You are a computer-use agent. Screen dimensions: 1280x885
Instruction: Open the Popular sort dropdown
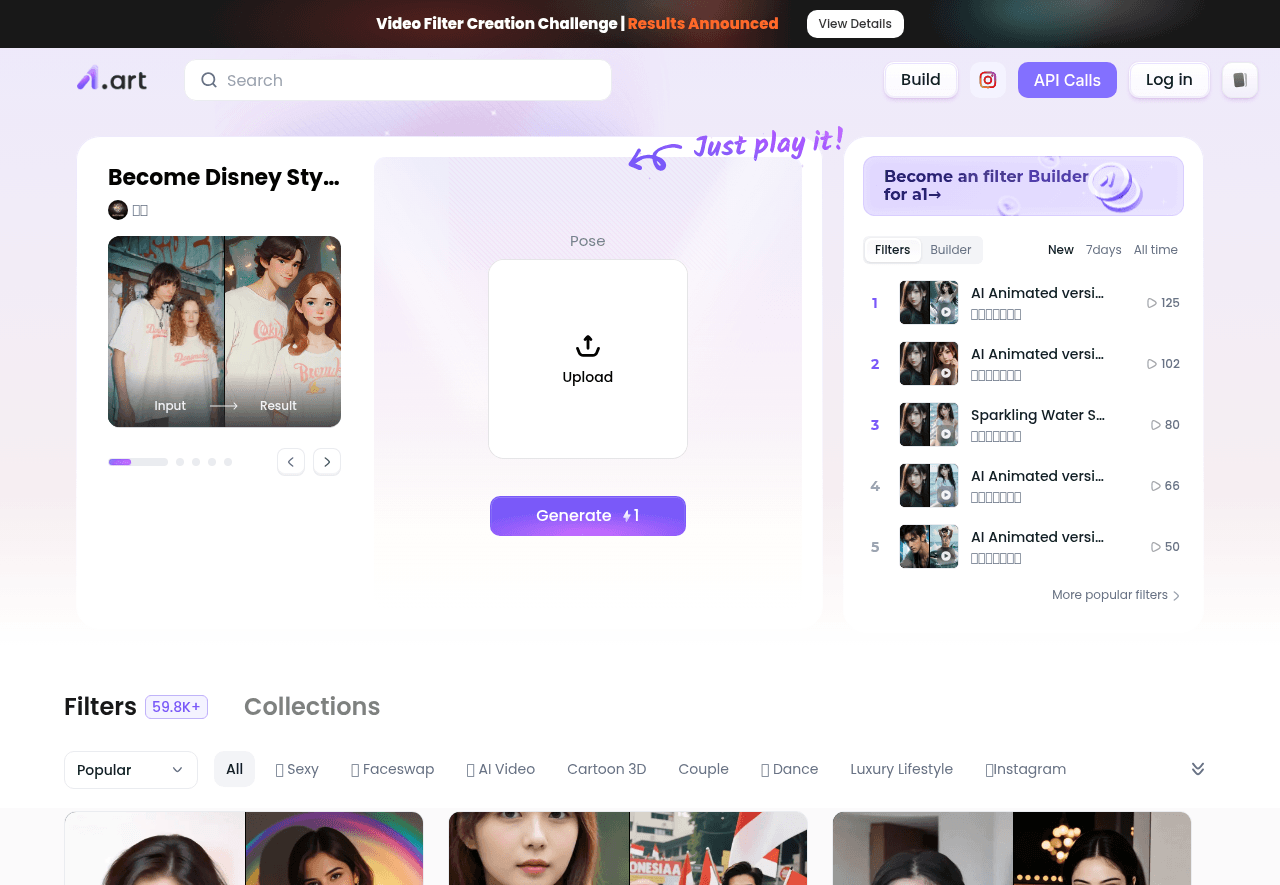pos(131,770)
